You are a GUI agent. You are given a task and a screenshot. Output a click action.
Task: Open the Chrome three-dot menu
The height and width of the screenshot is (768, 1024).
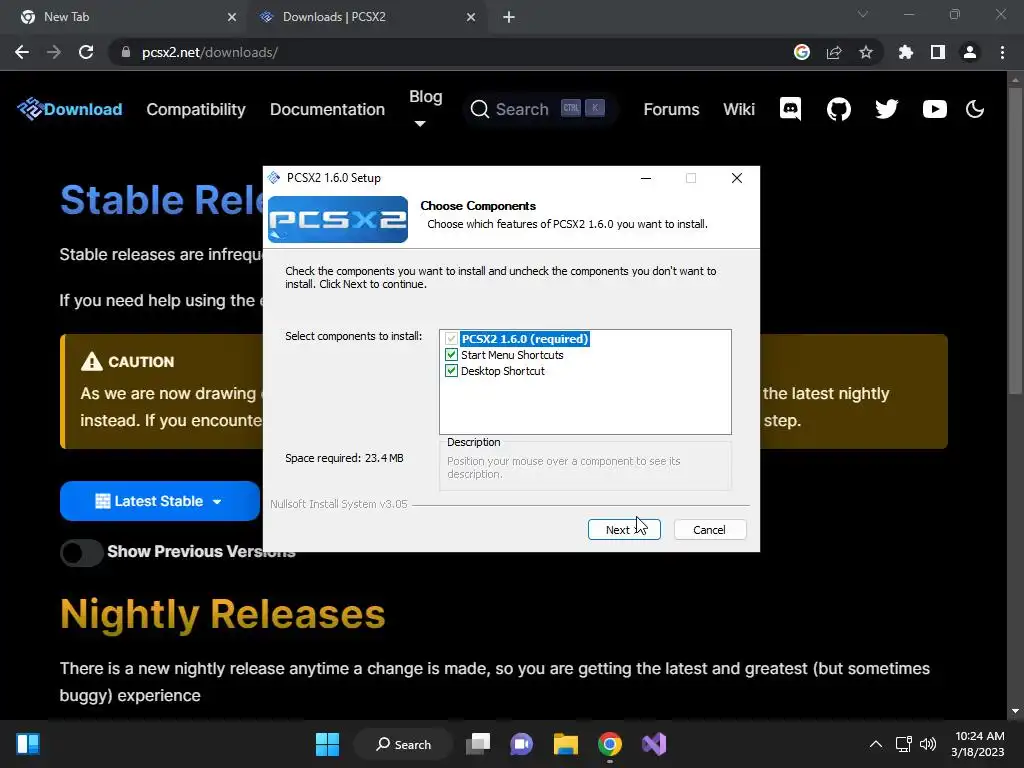coord(1002,52)
